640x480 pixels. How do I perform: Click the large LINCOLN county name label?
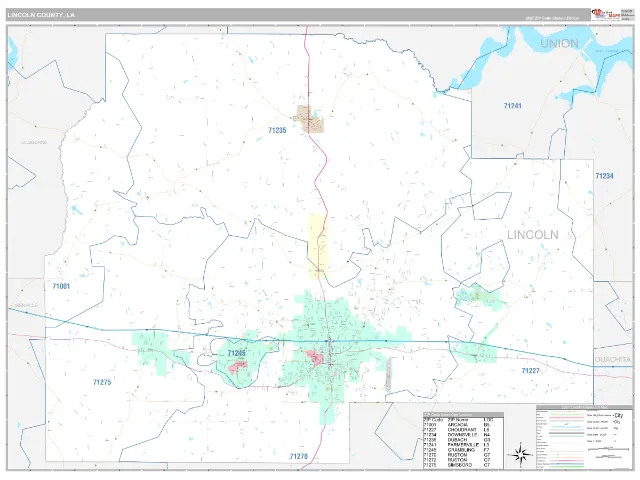coord(533,235)
